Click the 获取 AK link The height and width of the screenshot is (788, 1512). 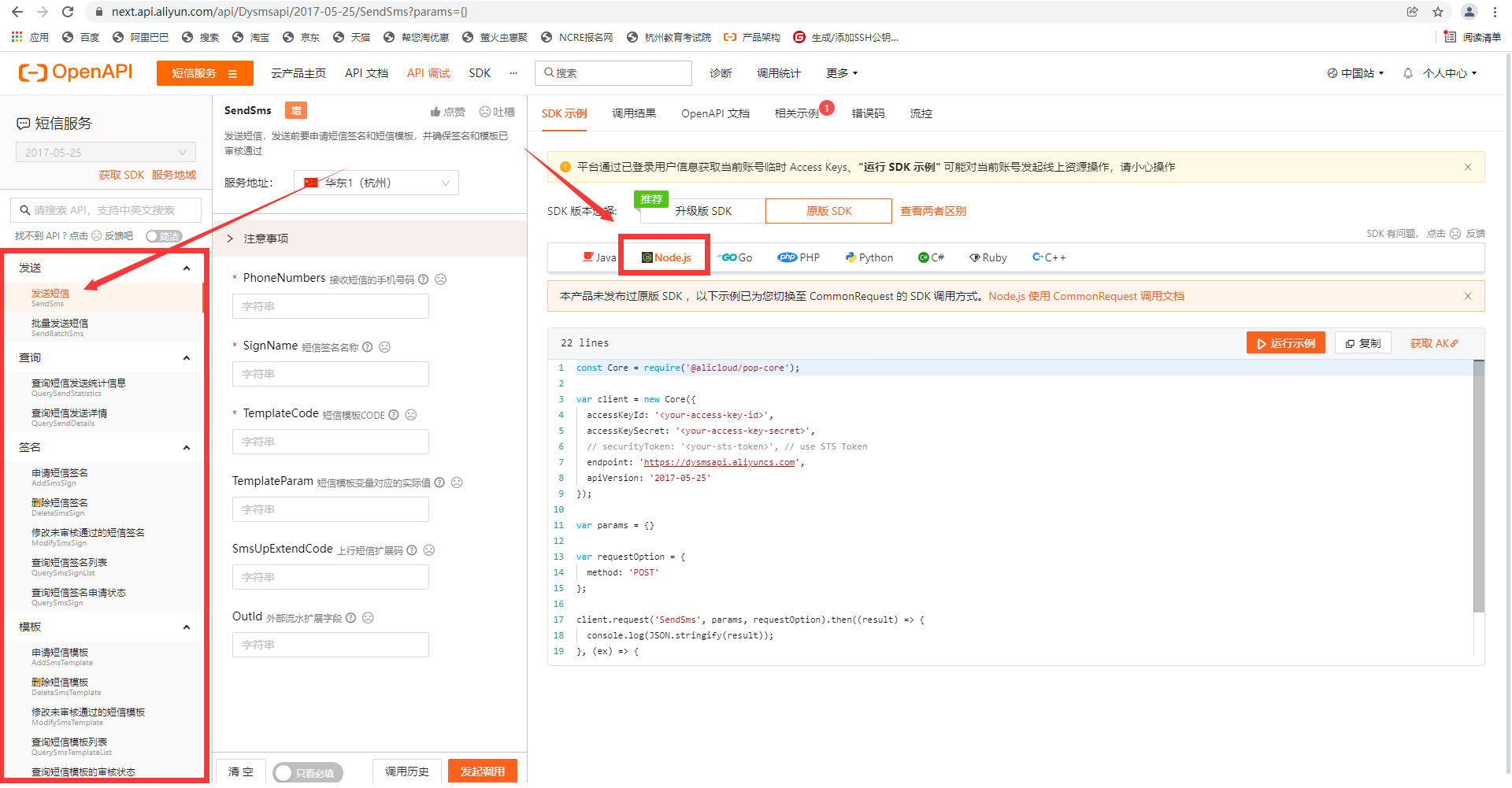pos(1434,343)
